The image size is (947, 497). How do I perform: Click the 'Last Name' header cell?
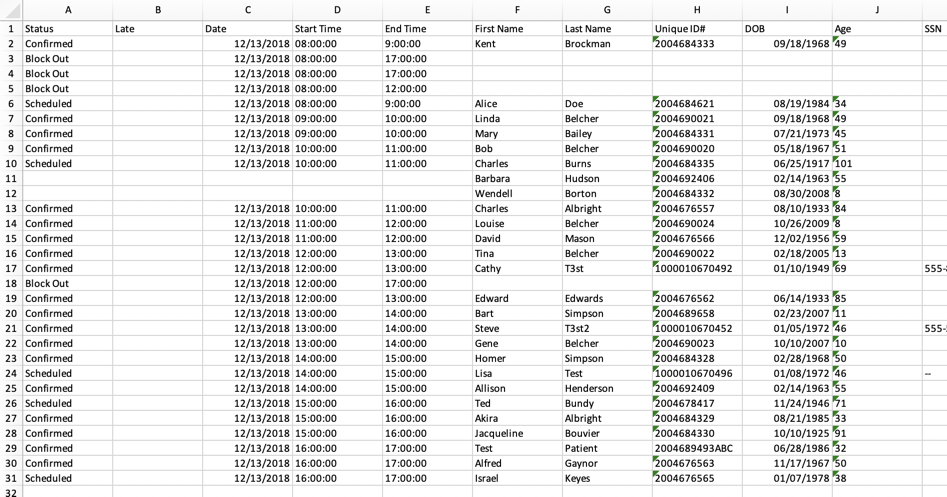[x=606, y=29]
